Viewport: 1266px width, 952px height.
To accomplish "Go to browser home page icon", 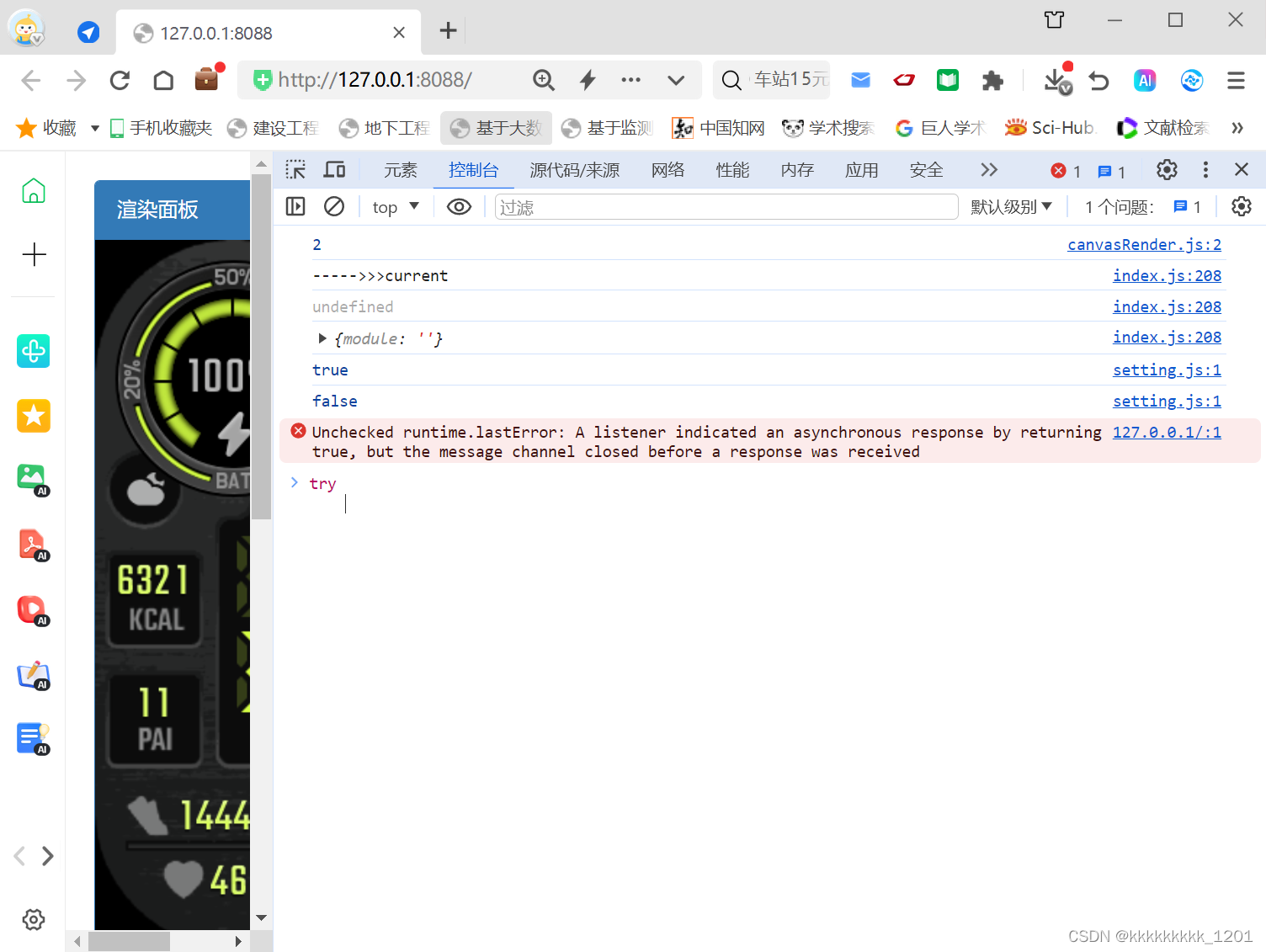I will tap(163, 80).
